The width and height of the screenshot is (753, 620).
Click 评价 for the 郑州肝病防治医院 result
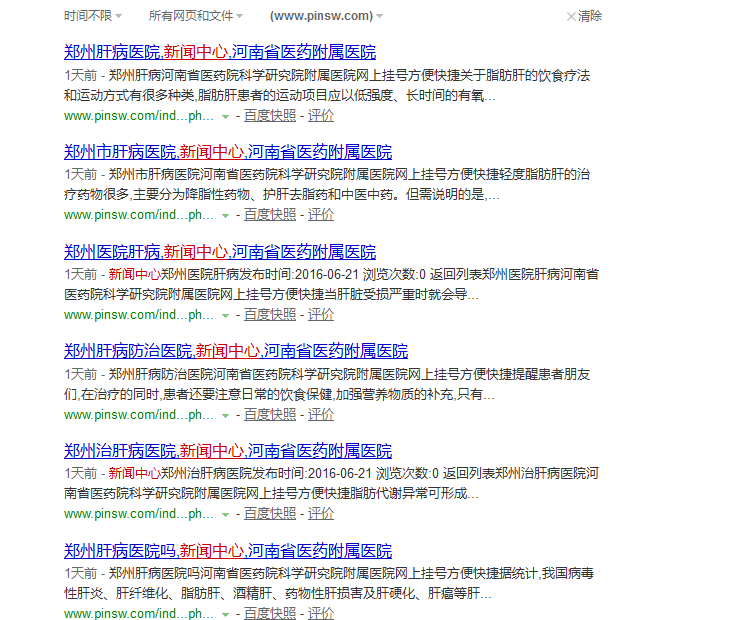(321, 414)
